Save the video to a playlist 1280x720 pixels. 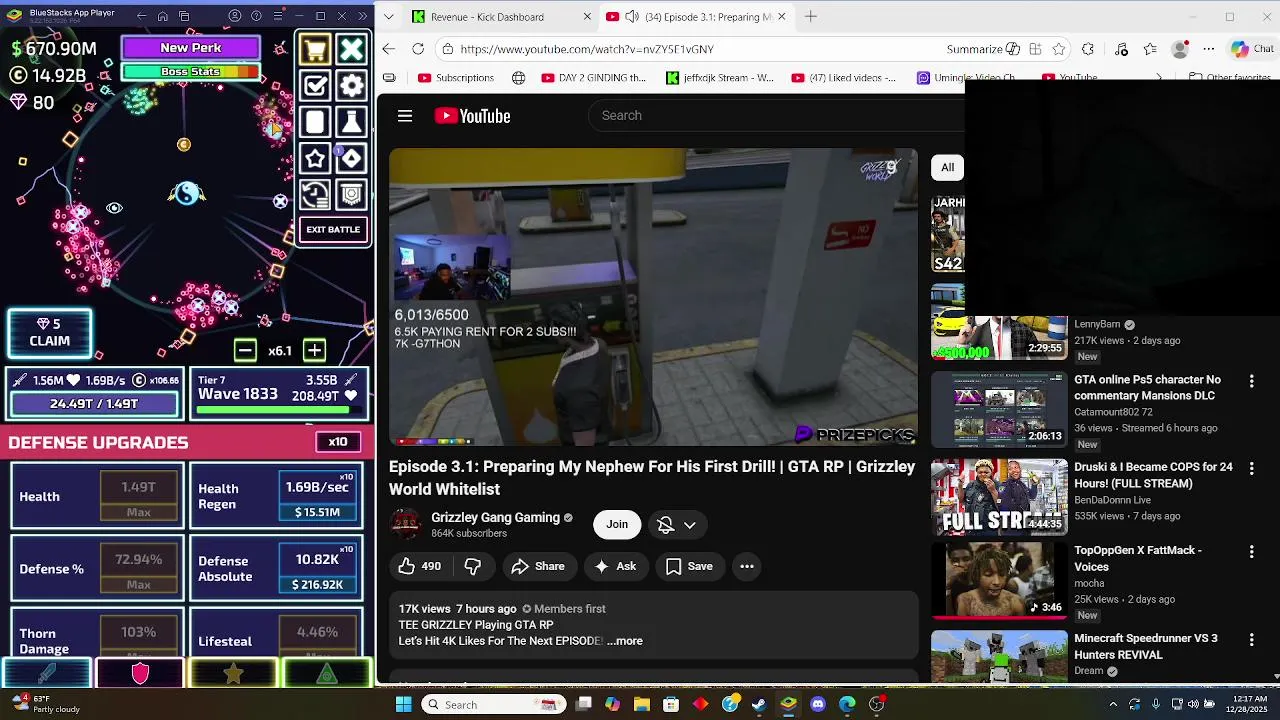(689, 566)
